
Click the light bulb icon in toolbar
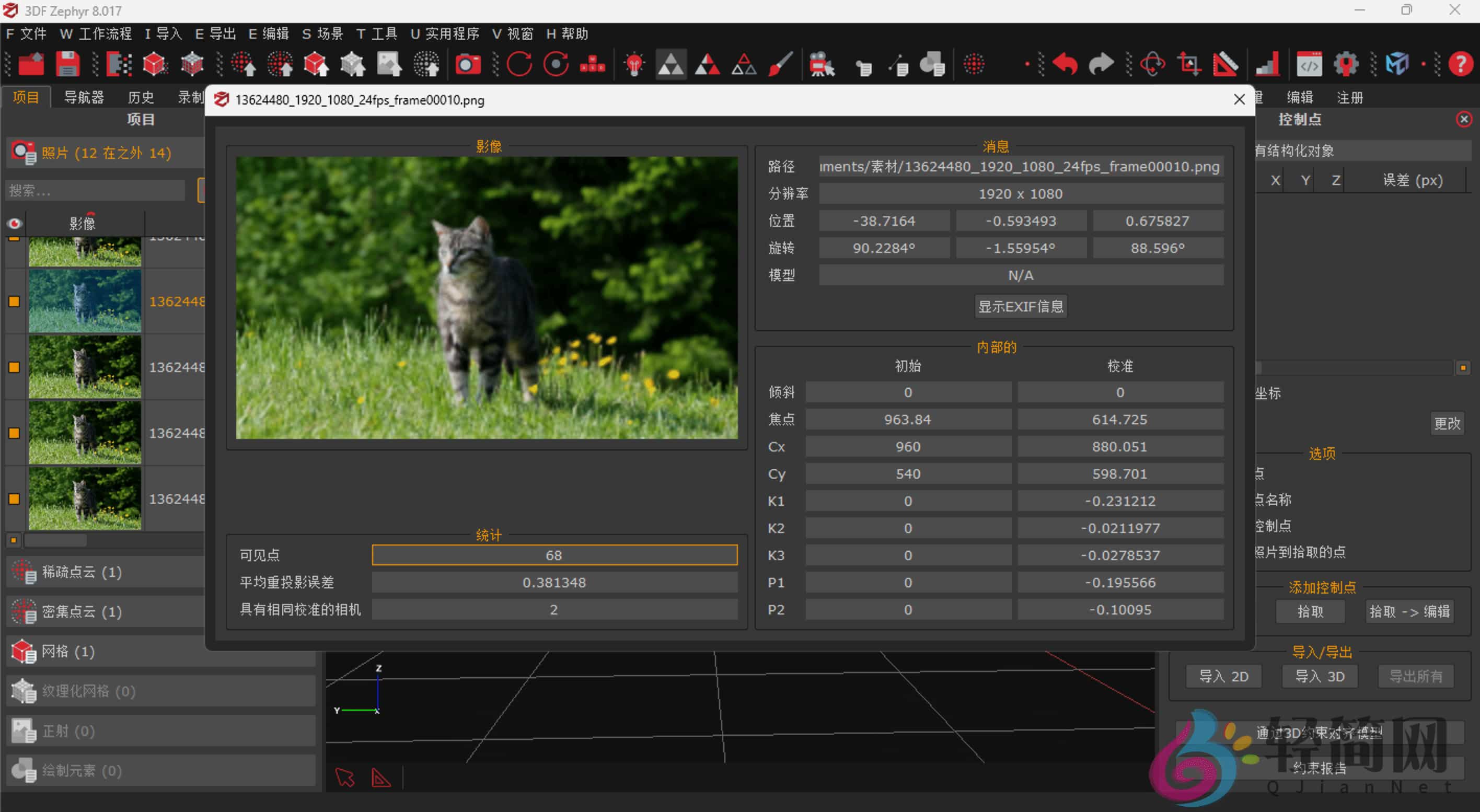pos(634,64)
